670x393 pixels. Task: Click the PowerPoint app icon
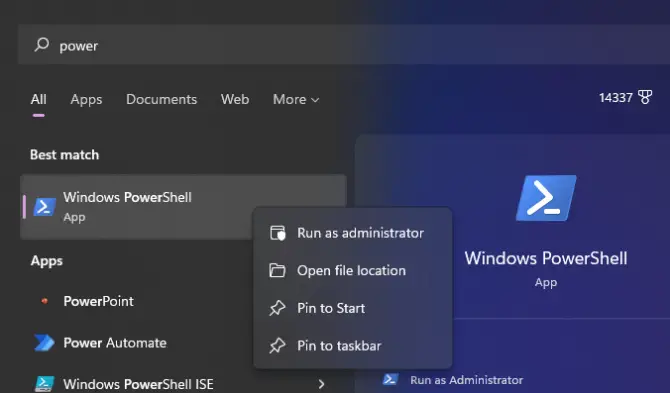tap(44, 301)
